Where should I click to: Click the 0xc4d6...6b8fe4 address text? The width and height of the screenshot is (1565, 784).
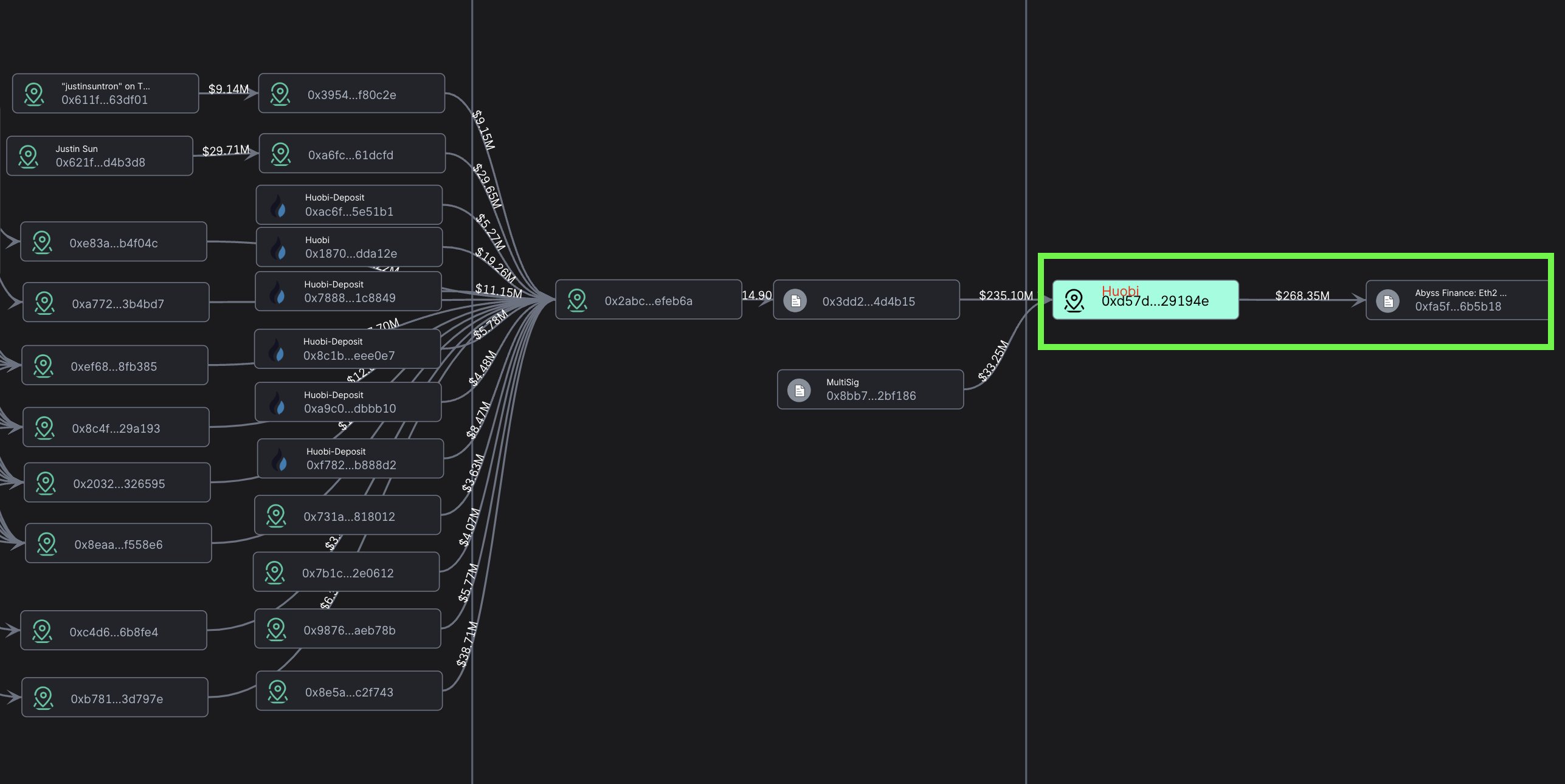point(113,632)
